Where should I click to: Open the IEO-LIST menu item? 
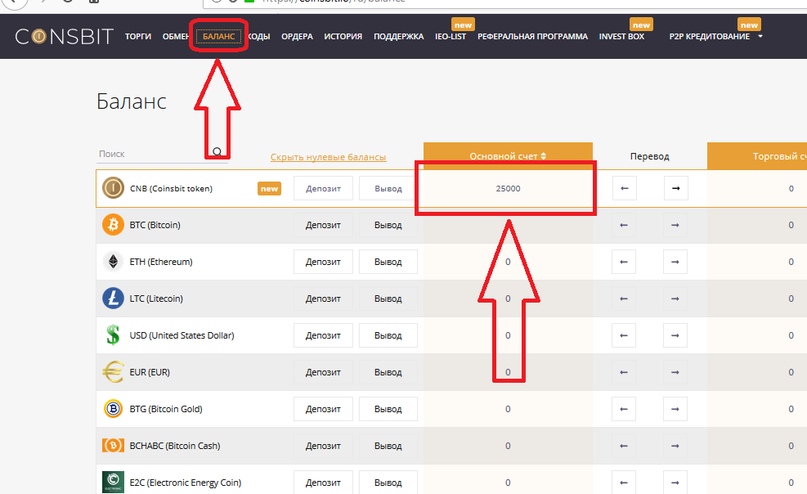point(450,37)
